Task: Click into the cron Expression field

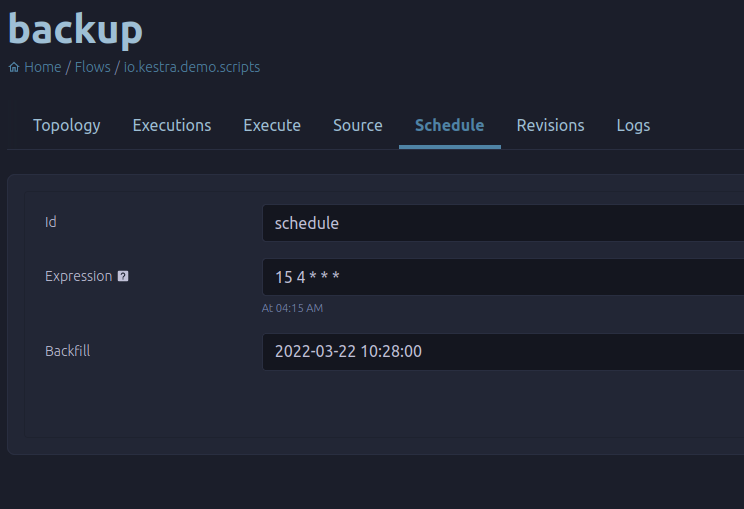Action: point(503,277)
